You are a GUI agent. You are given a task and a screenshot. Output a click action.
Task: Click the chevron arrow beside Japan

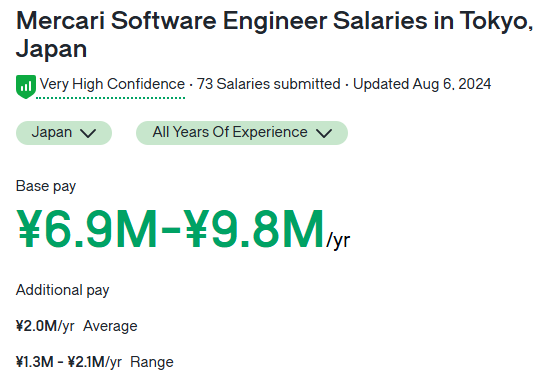(x=88, y=134)
